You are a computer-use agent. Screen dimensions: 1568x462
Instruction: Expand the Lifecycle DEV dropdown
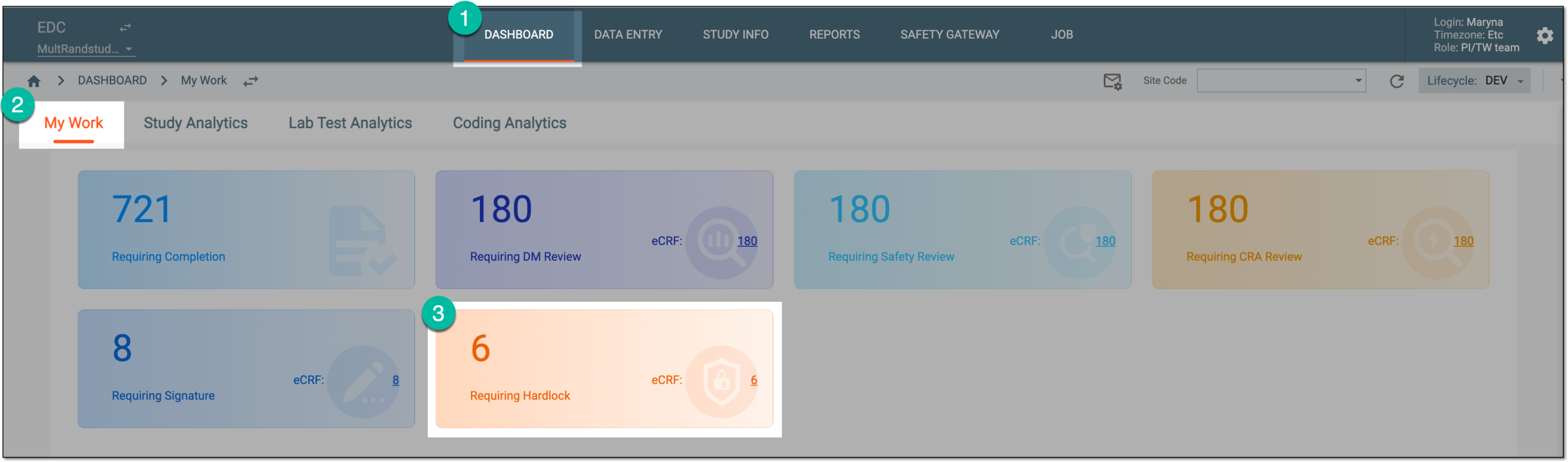[x=1475, y=80]
